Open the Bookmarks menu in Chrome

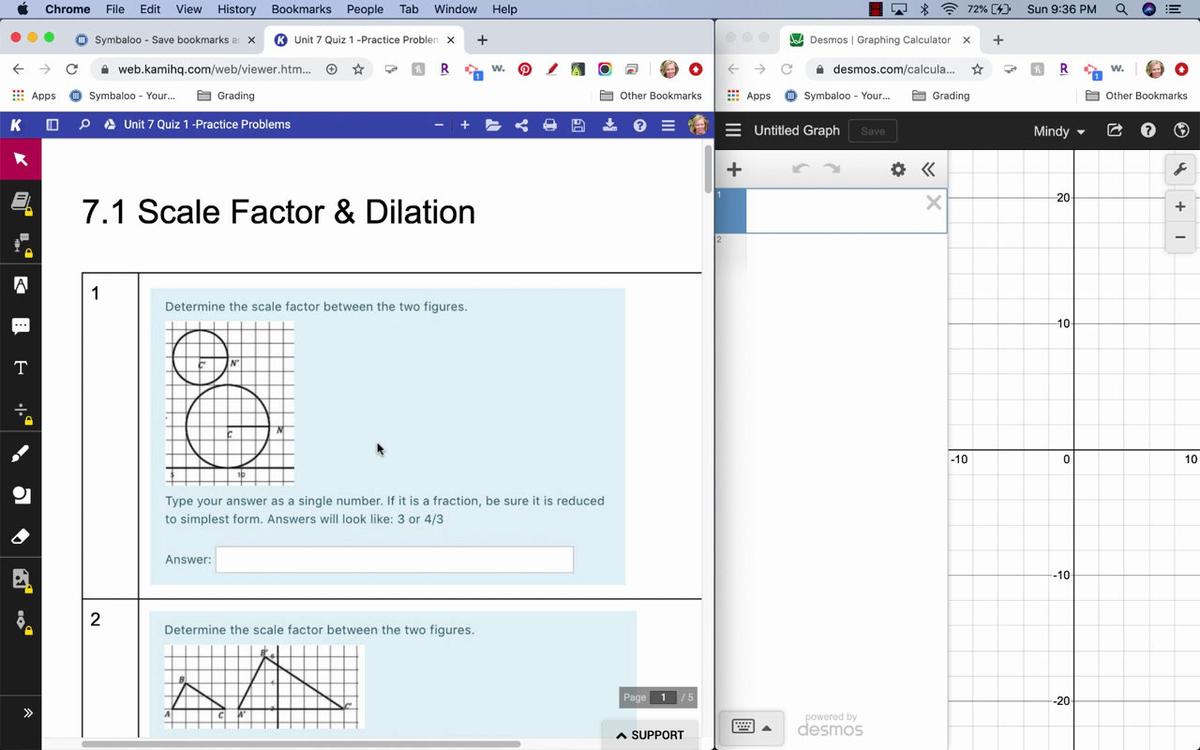301,9
